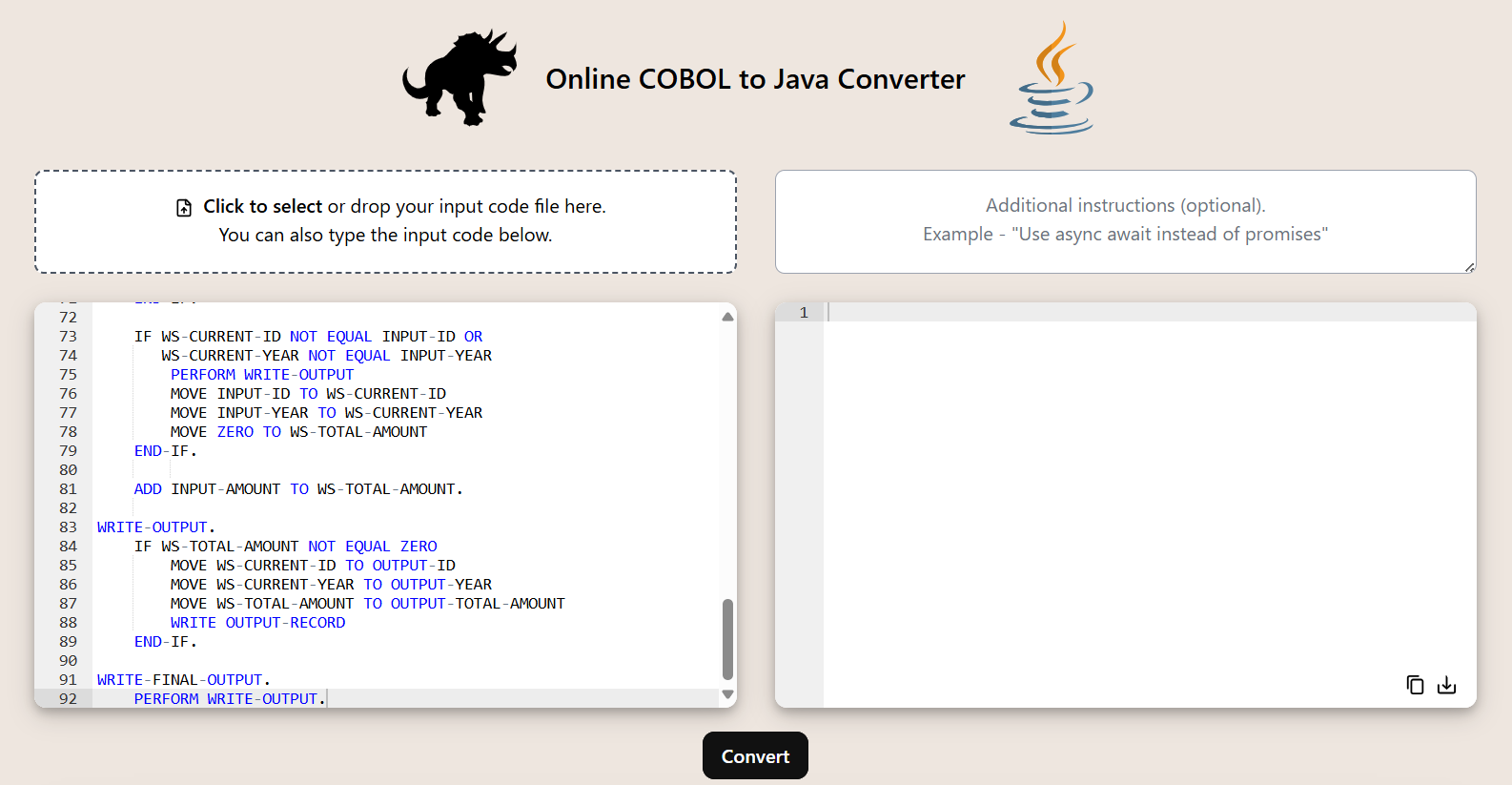Click 'MOVE INPUT-ID TO WS-CURRENT-ID' line

308,394
